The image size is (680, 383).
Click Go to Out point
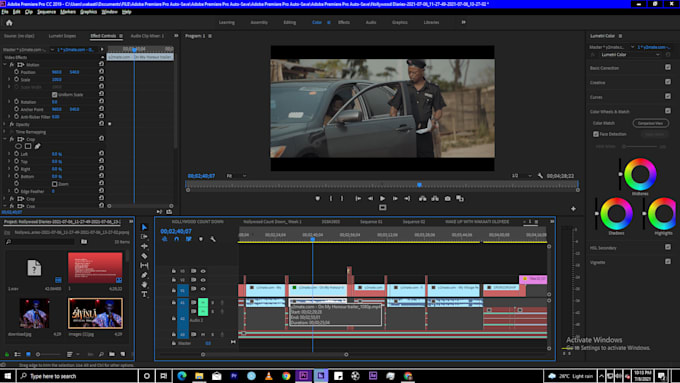[x=407, y=199]
